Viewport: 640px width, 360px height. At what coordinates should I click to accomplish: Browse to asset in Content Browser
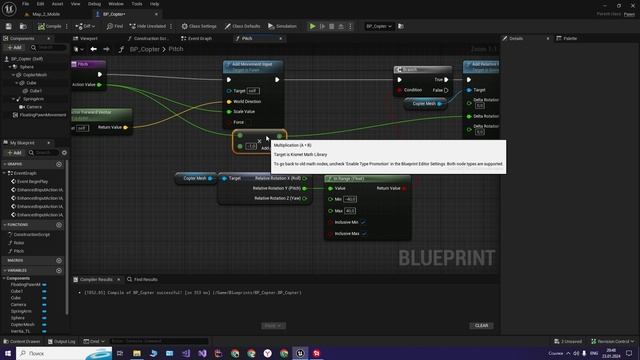pyautogui.click(x=23, y=26)
